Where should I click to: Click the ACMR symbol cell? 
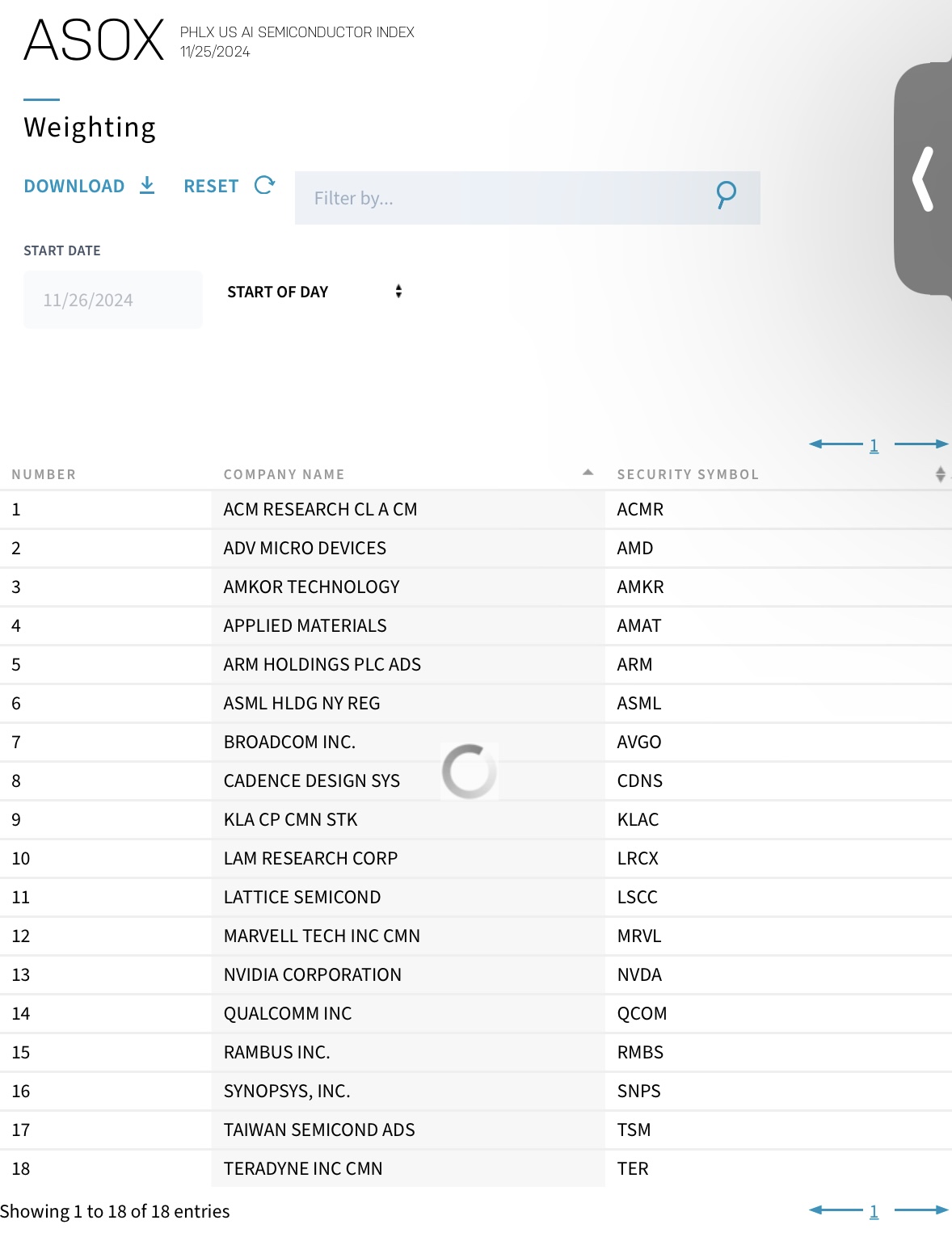[x=778, y=509]
